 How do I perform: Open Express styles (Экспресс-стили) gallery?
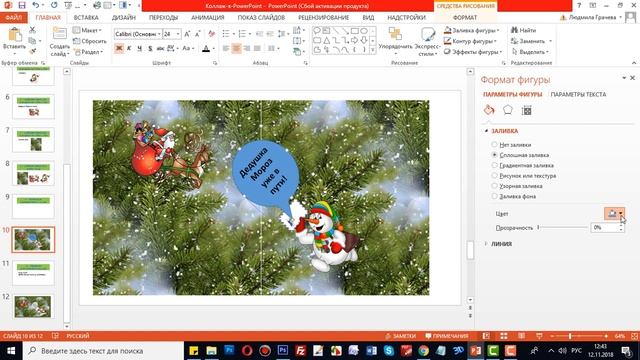pos(428,42)
